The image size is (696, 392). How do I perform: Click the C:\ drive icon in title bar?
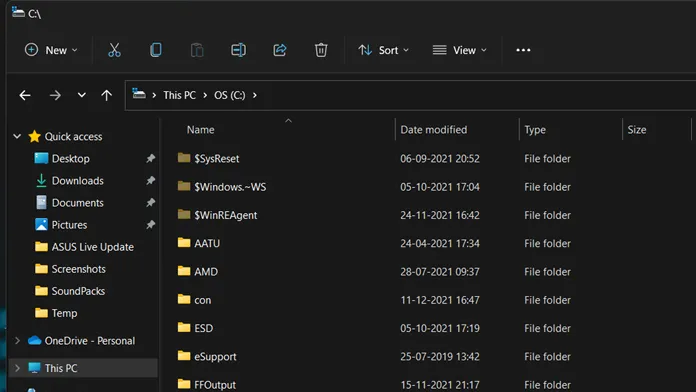click(18, 12)
